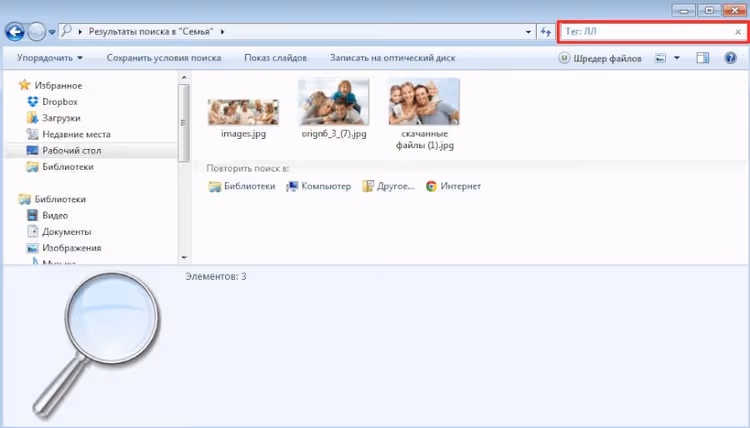
Task: Click the change view icon
Action: tap(660, 58)
